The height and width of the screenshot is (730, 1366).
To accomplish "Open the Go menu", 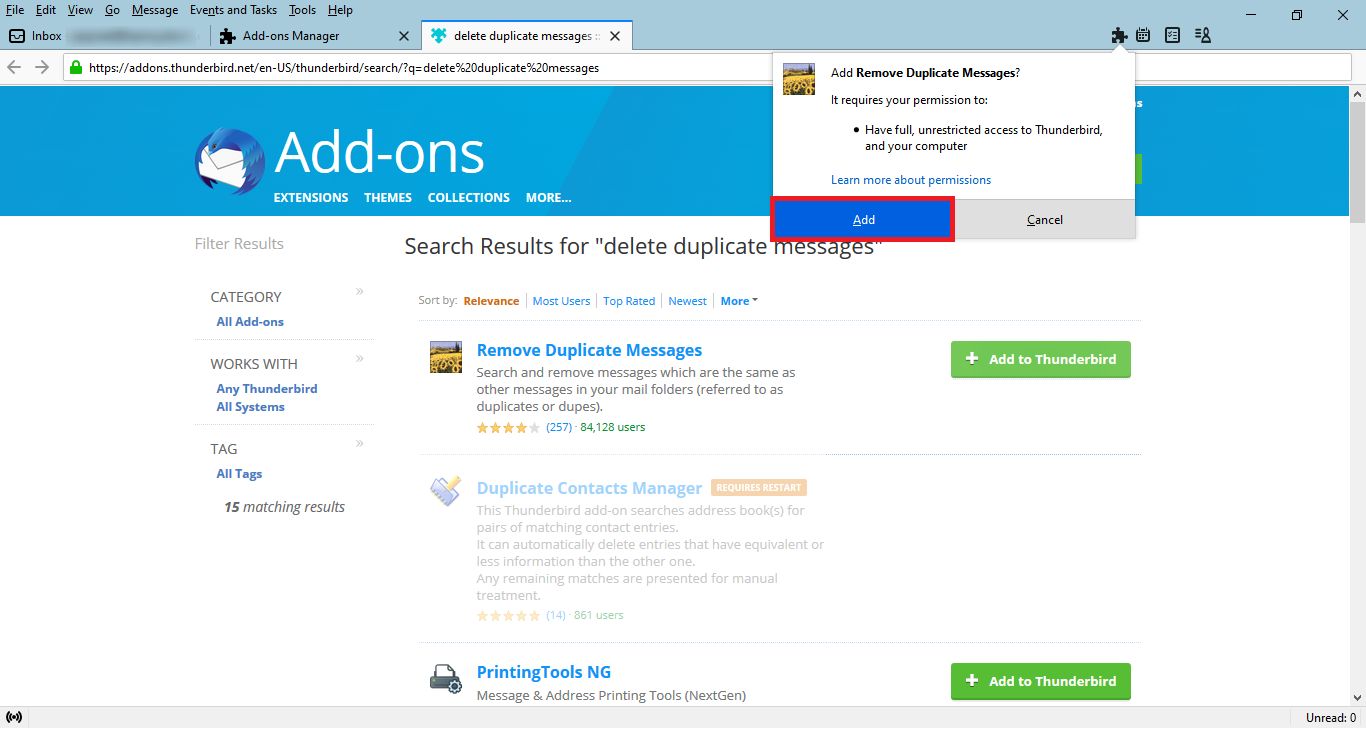I will click(x=112, y=10).
